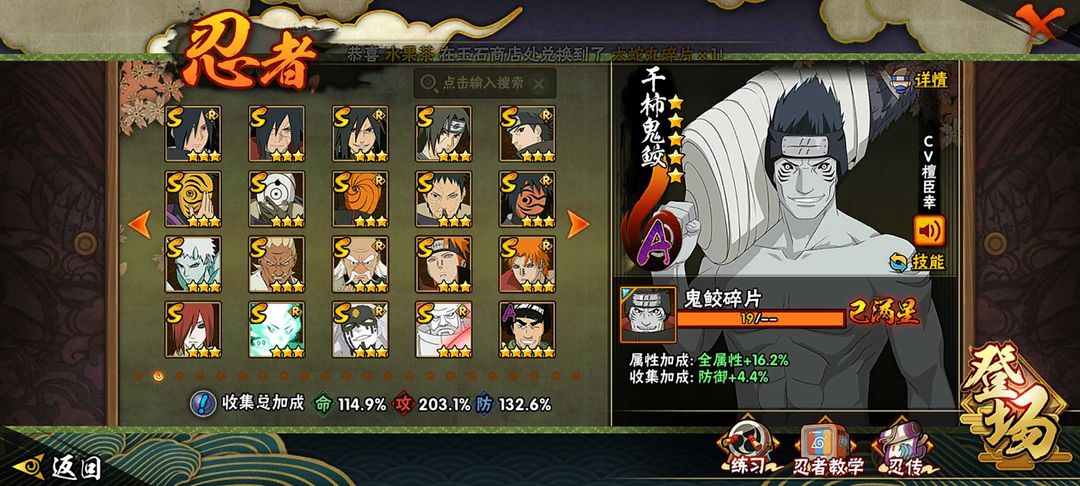This screenshot has width=1080, height=486.
Task: Open the 技能 skills icon
Action: pos(916,262)
